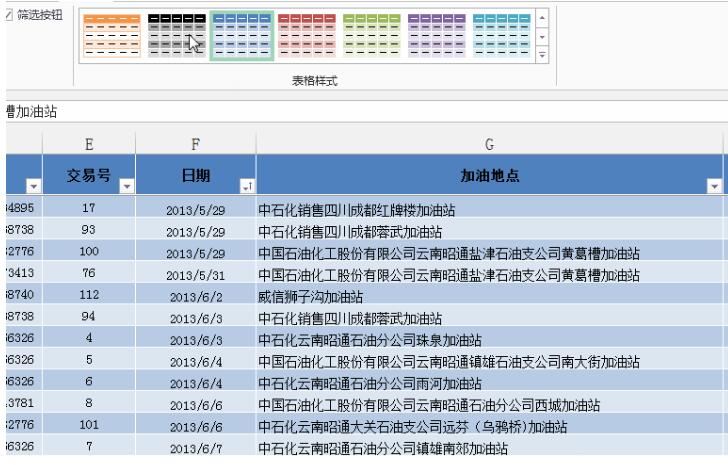Apply the orange table style
The image size is (728, 465).
(x=110, y=33)
